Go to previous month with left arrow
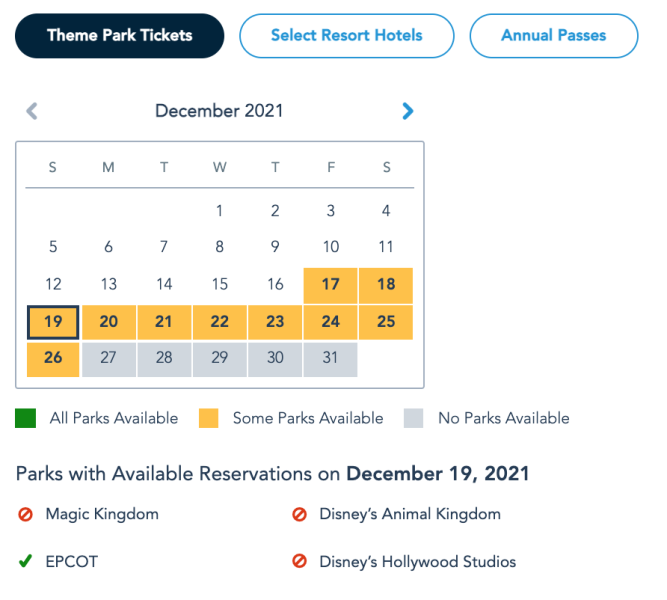This screenshot has height=600, width=667. tap(32, 111)
